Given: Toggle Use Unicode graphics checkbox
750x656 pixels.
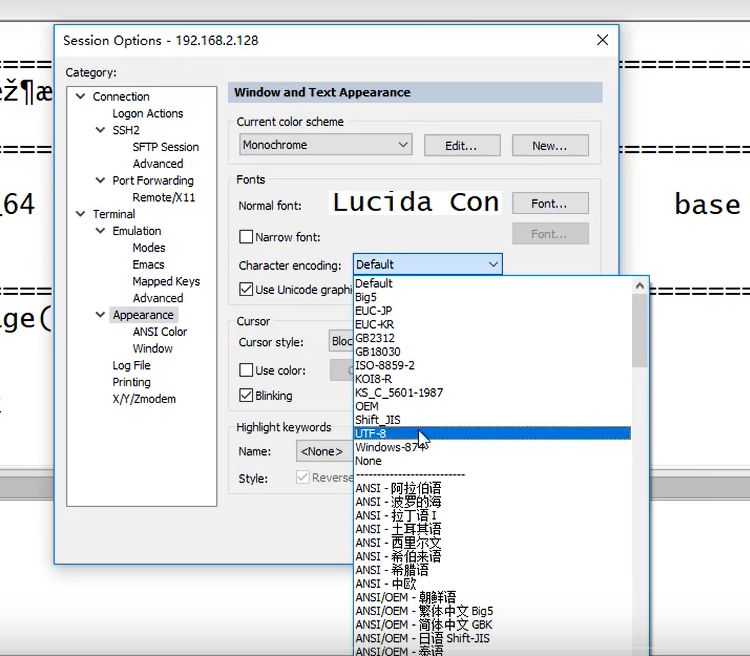Looking at the screenshot, I should click(246, 289).
